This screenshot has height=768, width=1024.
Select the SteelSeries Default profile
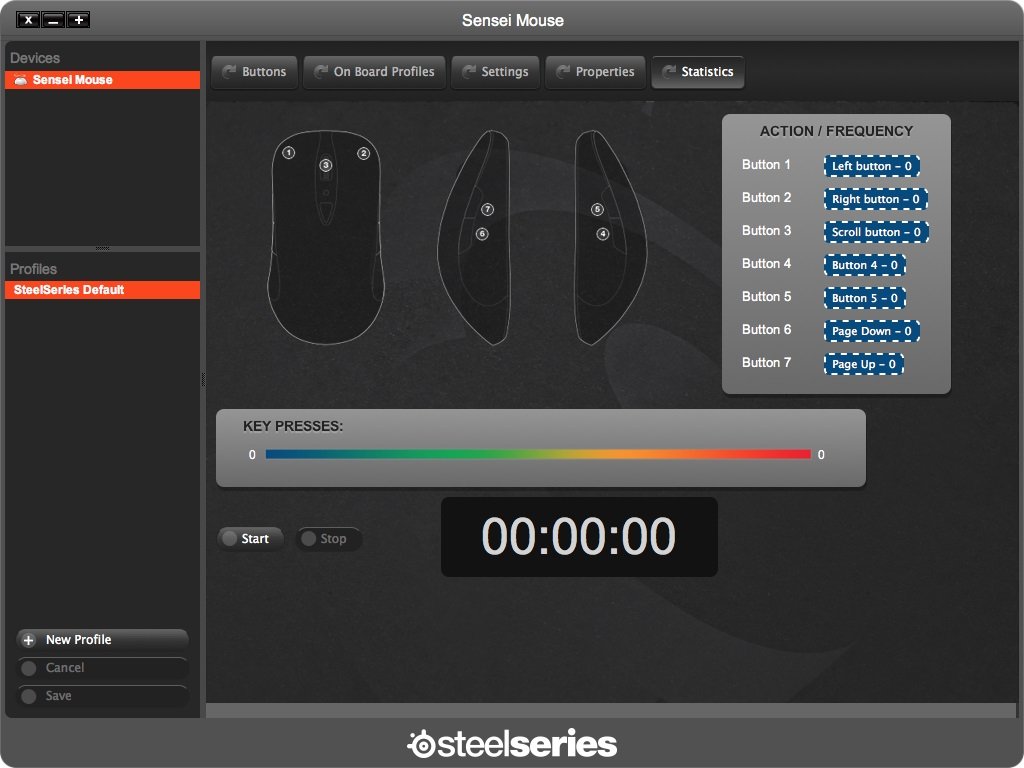pos(102,290)
